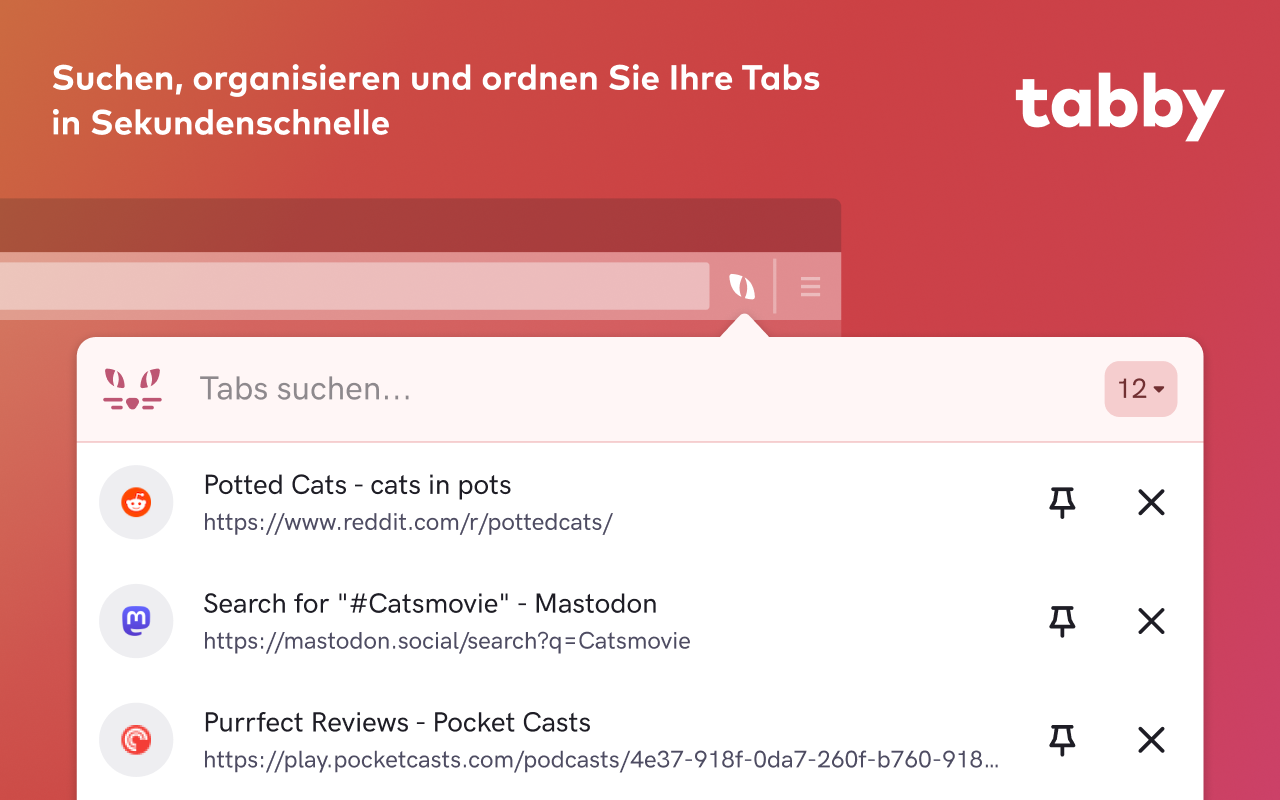Click the Pocket Casts favicon icon
The image size is (1280, 800).
click(x=136, y=740)
